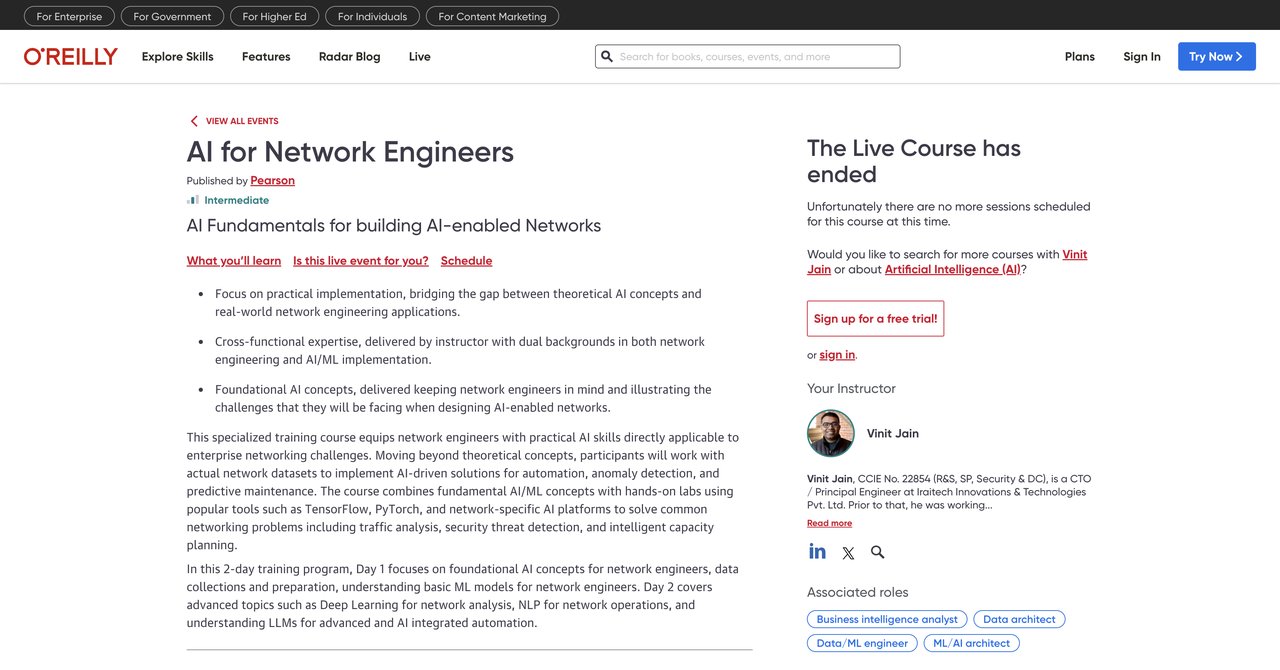Jump to Is this live event for you?
The width and height of the screenshot is (1280, 670).
[x=361, y=261]
